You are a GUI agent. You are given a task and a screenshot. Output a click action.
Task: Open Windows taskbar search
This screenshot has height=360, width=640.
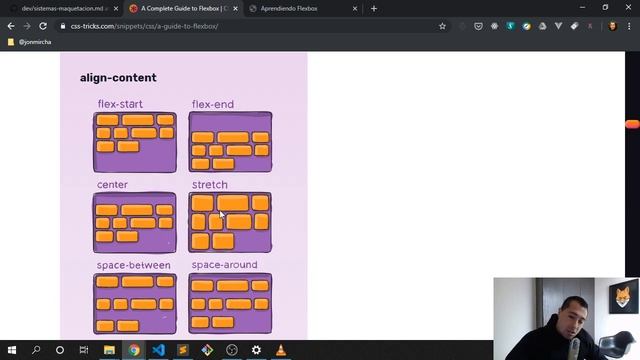coord(36,350)
